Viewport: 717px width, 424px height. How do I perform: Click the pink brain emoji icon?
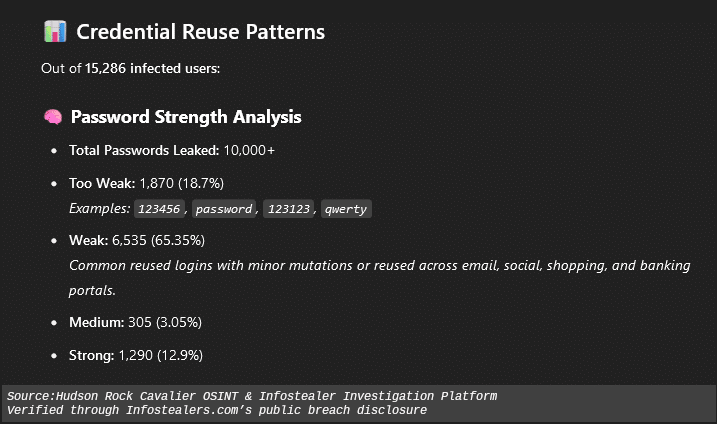click(53, 118)
